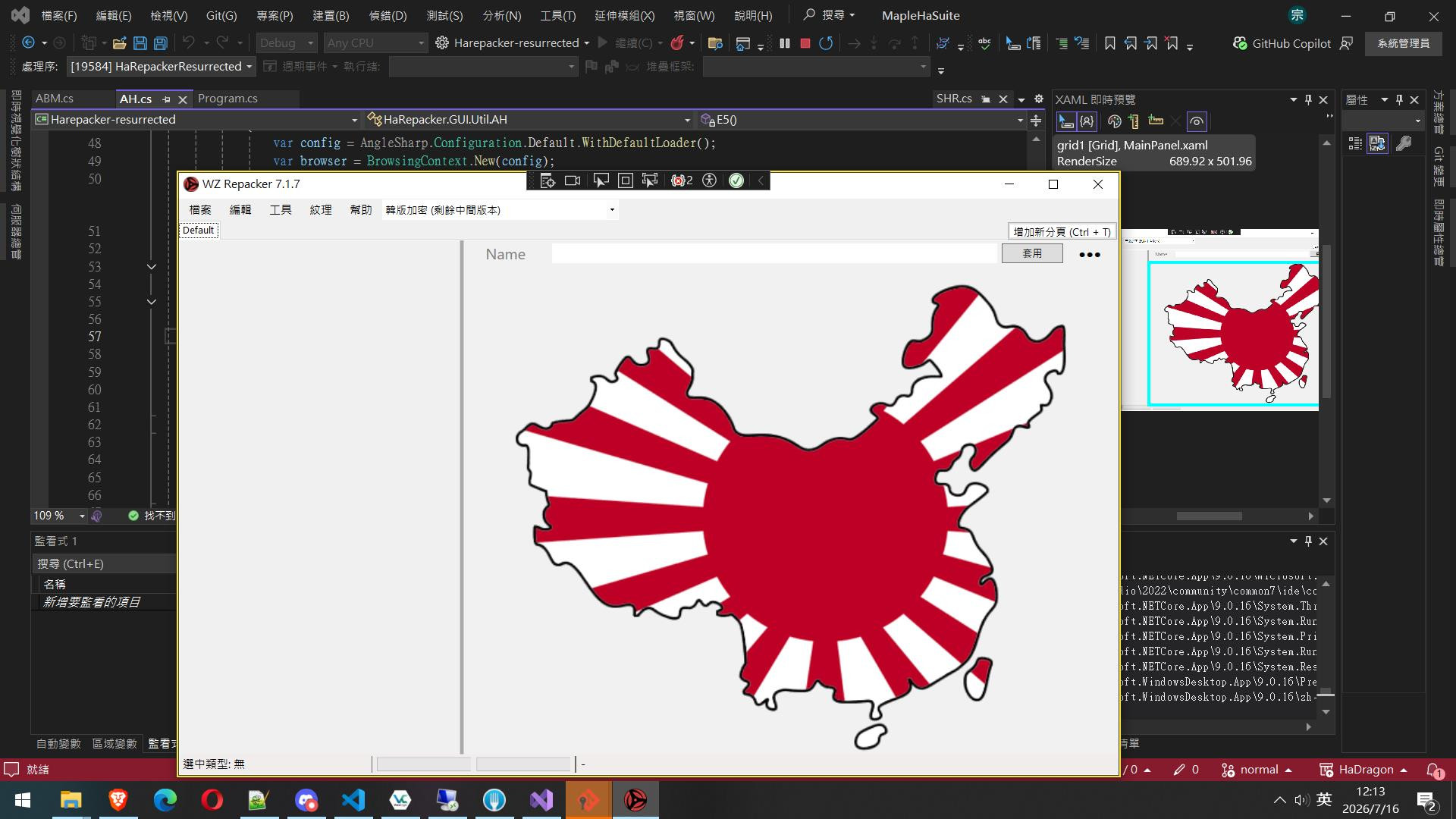Open the 109 % zoom level dropdown

59,516
